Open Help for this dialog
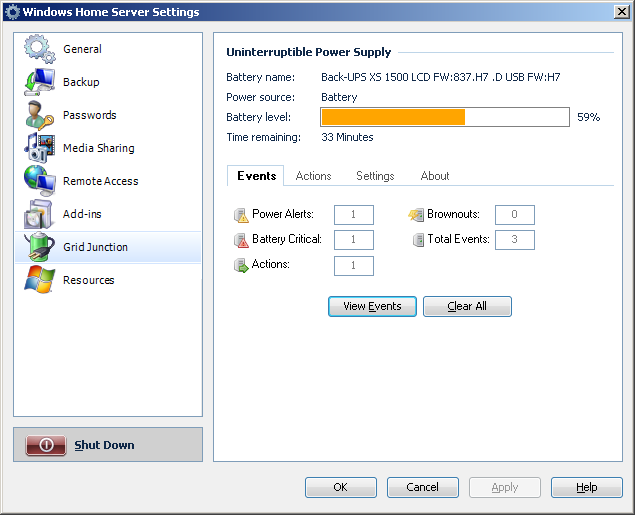635x515 pixels. (586, 487)
